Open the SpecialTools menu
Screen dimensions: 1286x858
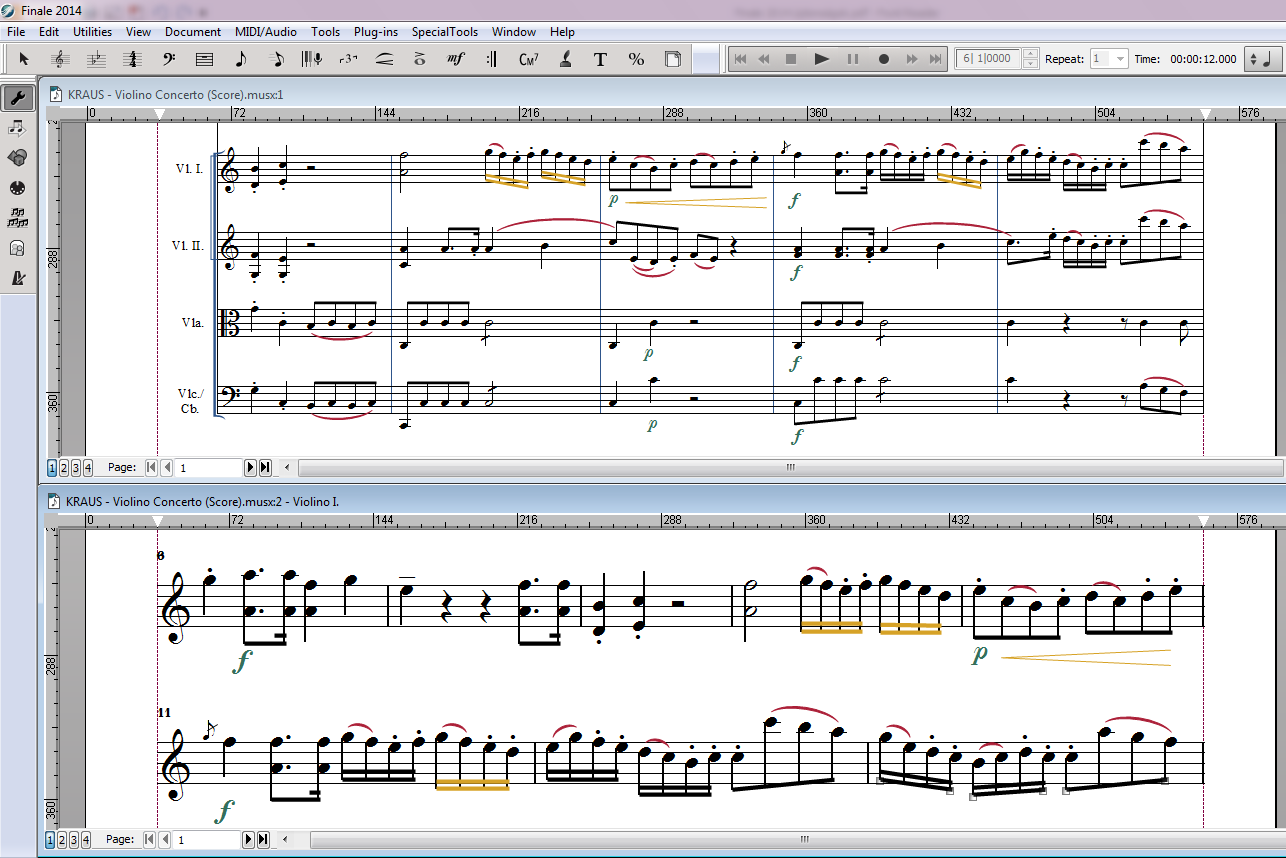(x=445, y=32)
